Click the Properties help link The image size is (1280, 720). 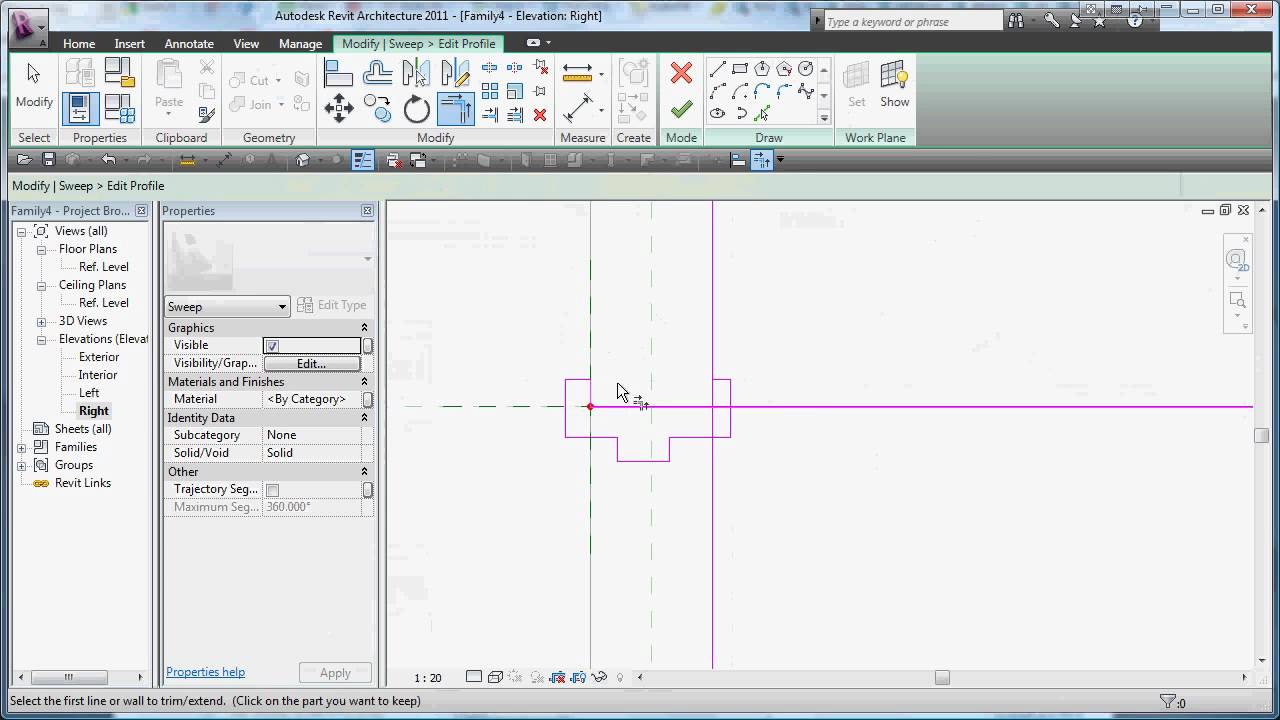[205, 672]
